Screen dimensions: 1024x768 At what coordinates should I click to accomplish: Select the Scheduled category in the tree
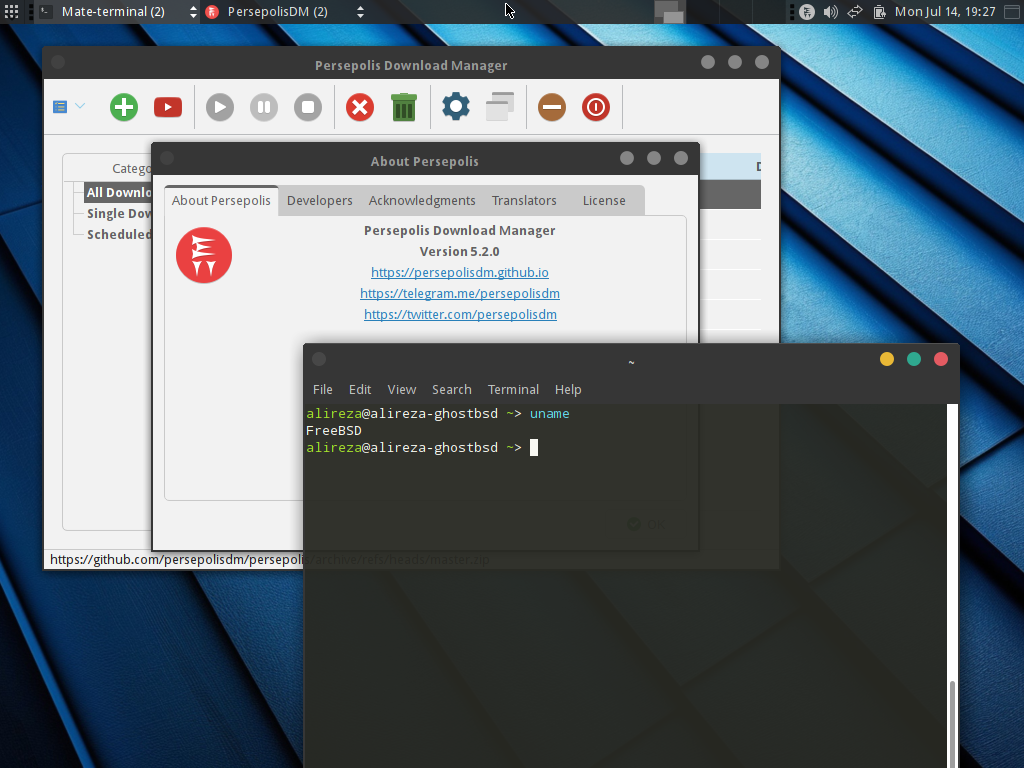119,234
